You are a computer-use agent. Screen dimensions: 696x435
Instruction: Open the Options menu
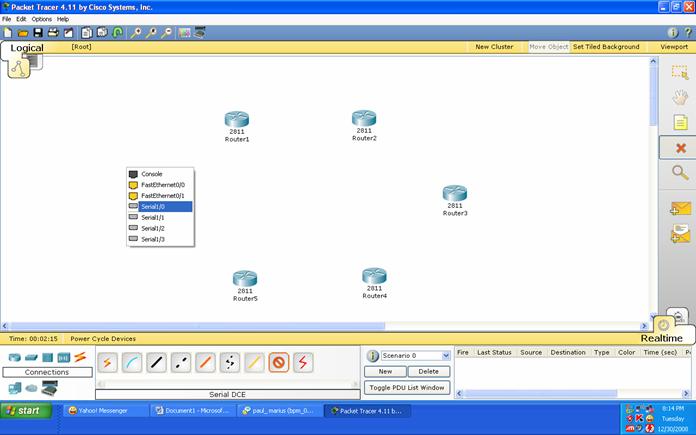[41, 19]
